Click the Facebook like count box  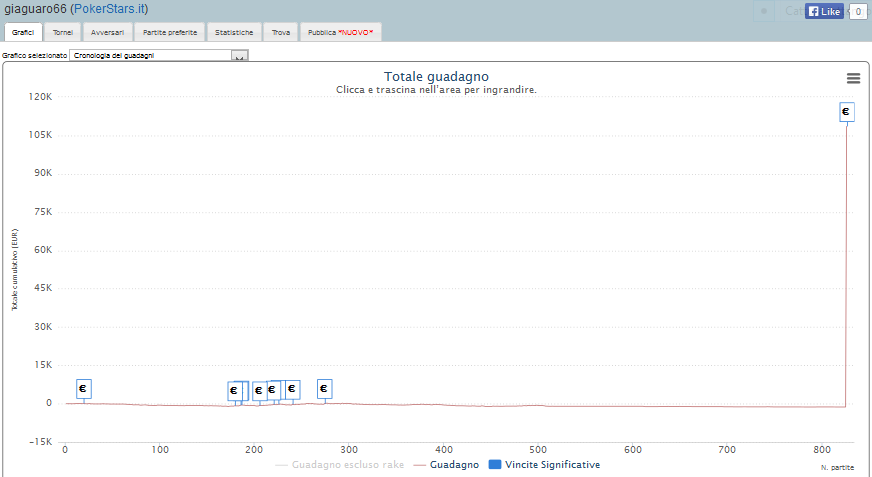pos(857,12)
